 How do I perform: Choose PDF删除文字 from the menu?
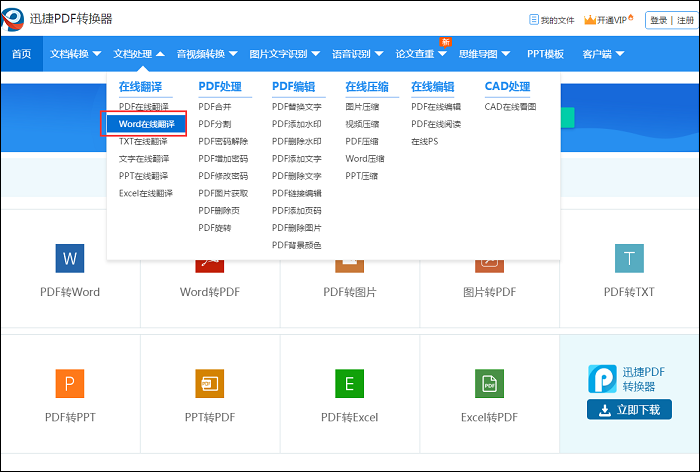click(296, 176)
